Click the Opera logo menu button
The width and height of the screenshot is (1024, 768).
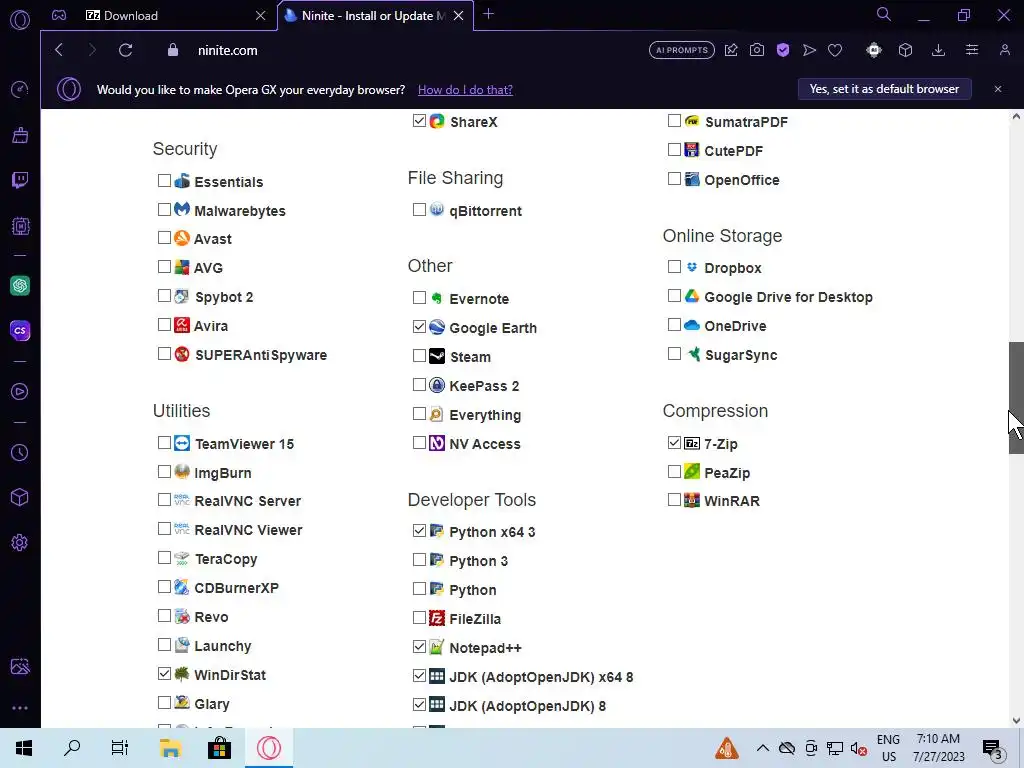[x=20, y=20]
